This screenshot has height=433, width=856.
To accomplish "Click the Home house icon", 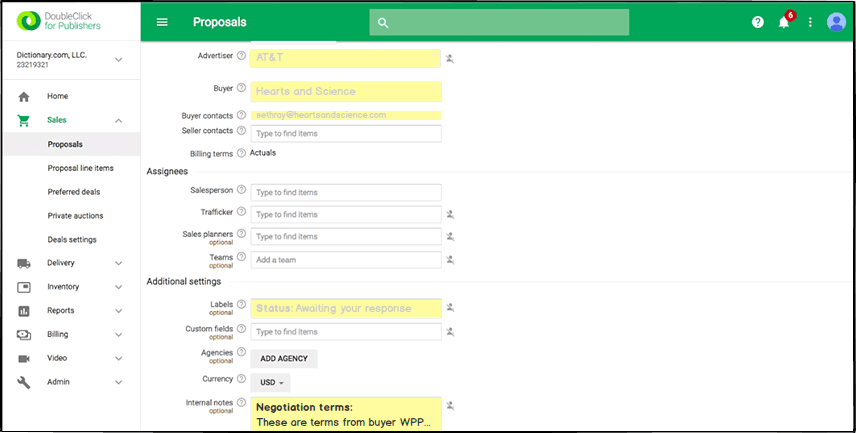I will pyautogui.click(x=23, y=97).
